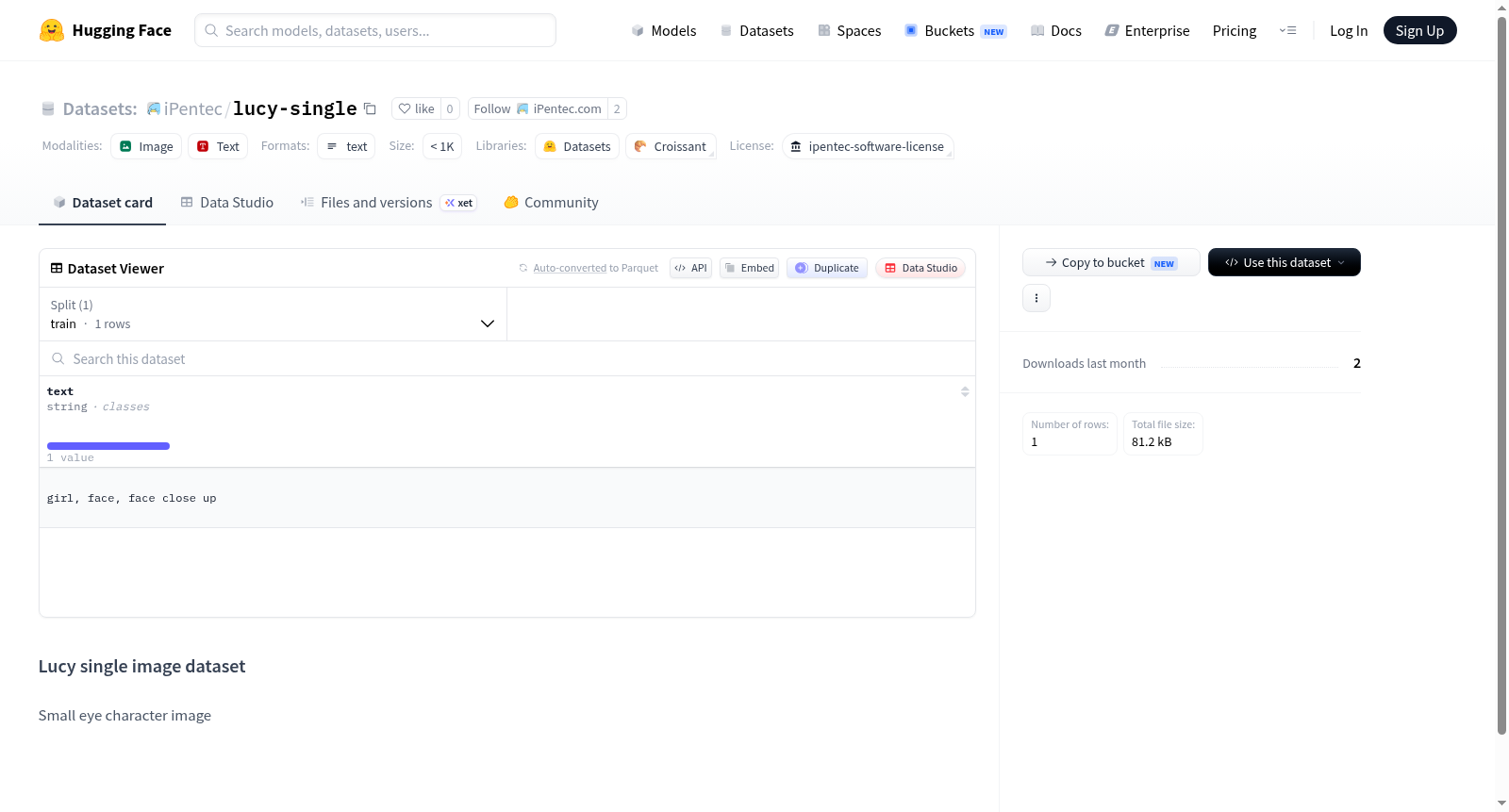The width and height of the screenshot is (1509, 812).
Task: Duplicate the dataset viewer
Action: click(827, 269)
